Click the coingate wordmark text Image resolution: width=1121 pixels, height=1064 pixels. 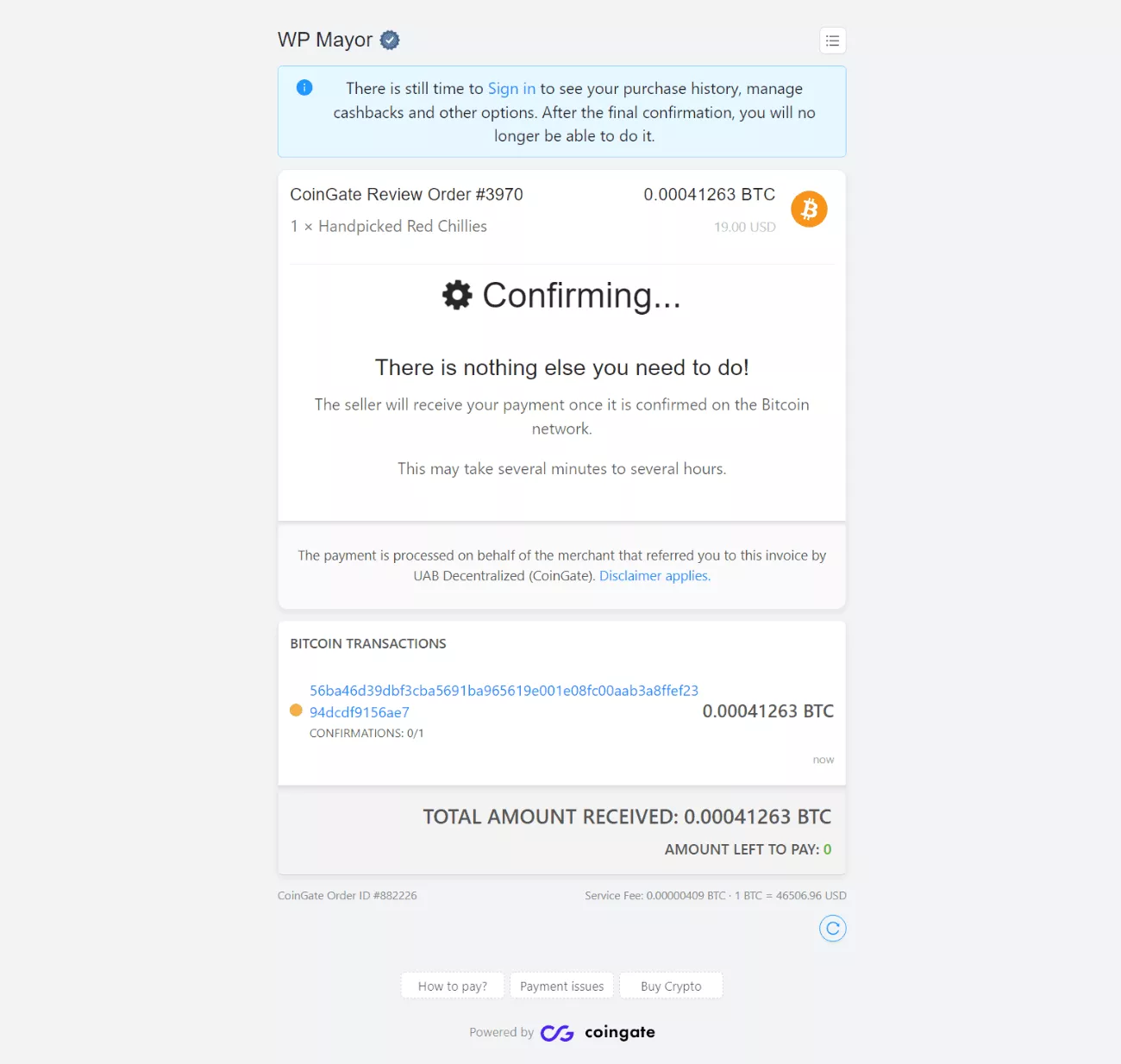point(620,1033)
